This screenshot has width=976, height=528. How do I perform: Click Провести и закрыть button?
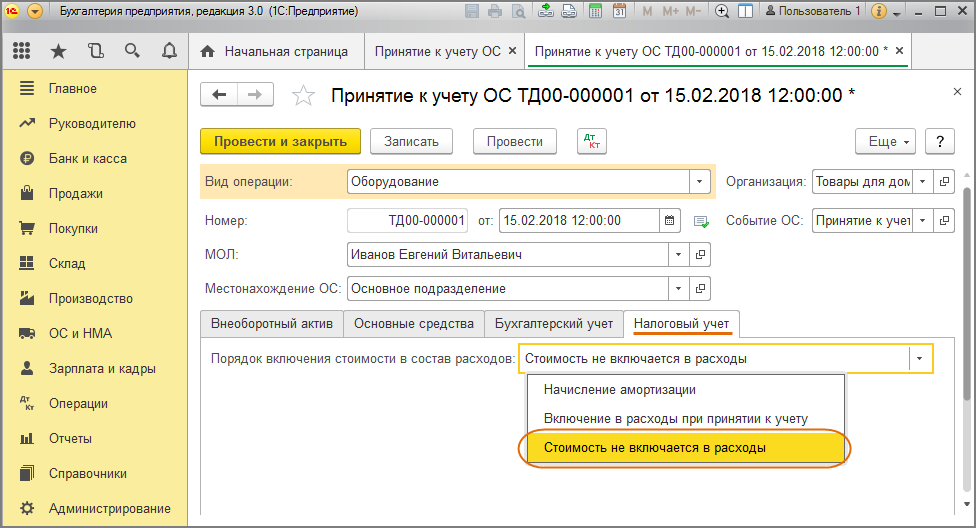(x=280, y=142)
